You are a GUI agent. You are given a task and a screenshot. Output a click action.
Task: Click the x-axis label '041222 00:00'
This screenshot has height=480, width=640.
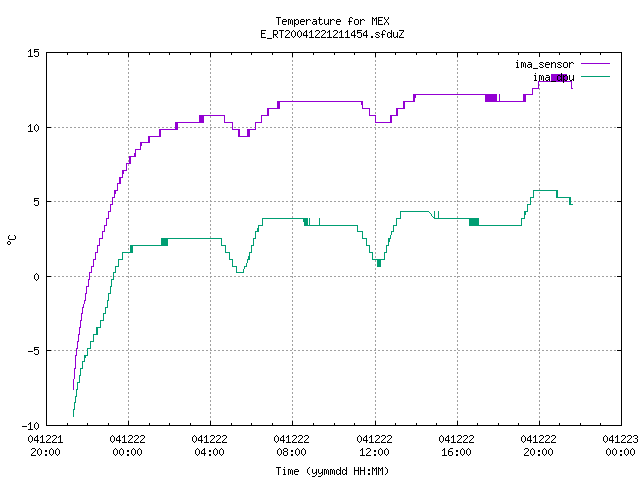coord(127,446)
